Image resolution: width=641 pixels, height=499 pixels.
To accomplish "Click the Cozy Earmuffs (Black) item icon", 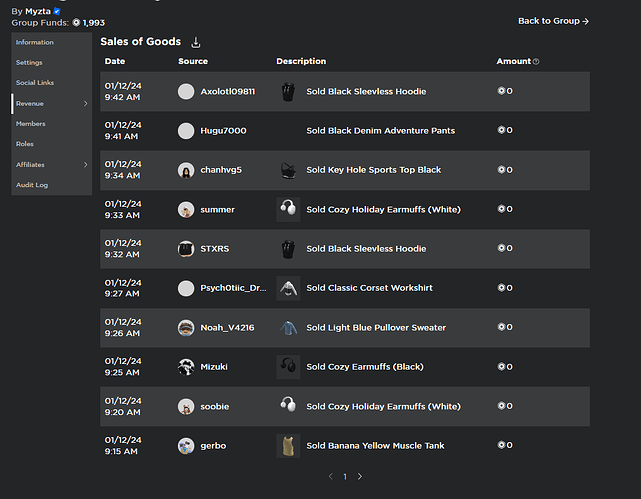I will coord(288,367).
